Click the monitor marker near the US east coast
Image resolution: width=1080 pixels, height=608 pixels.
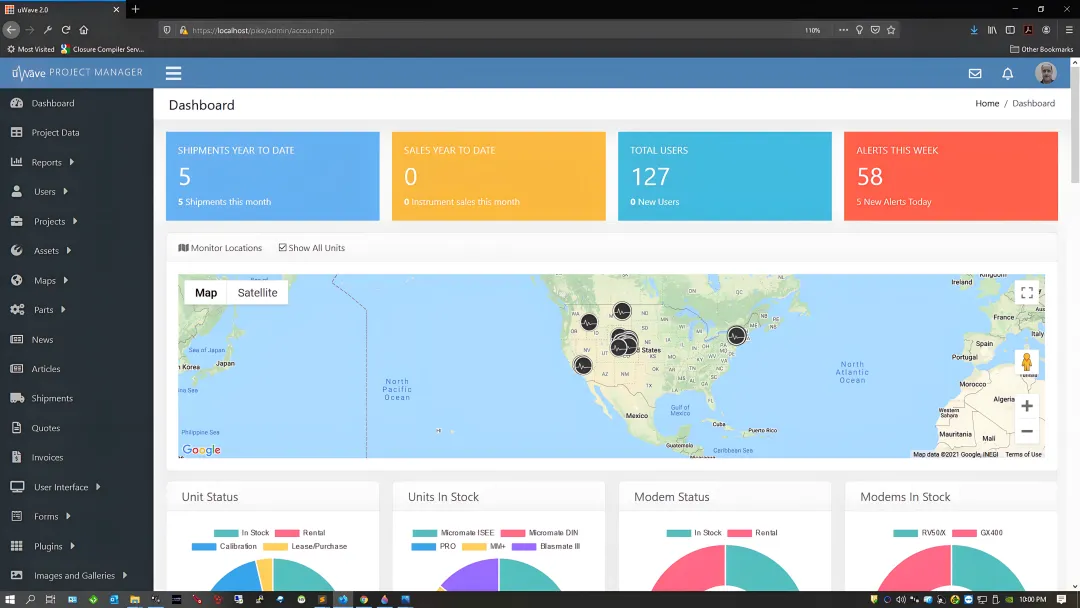(x=736, y=335)
